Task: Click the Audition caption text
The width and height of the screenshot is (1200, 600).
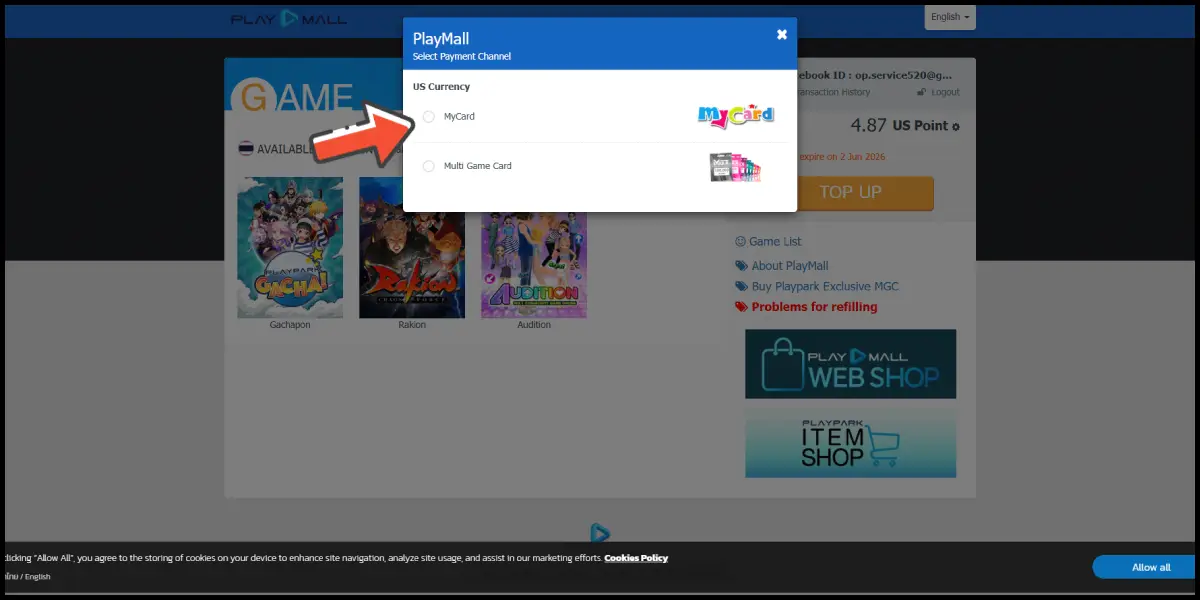Action: pyautogui.click(x=534, y=325)
